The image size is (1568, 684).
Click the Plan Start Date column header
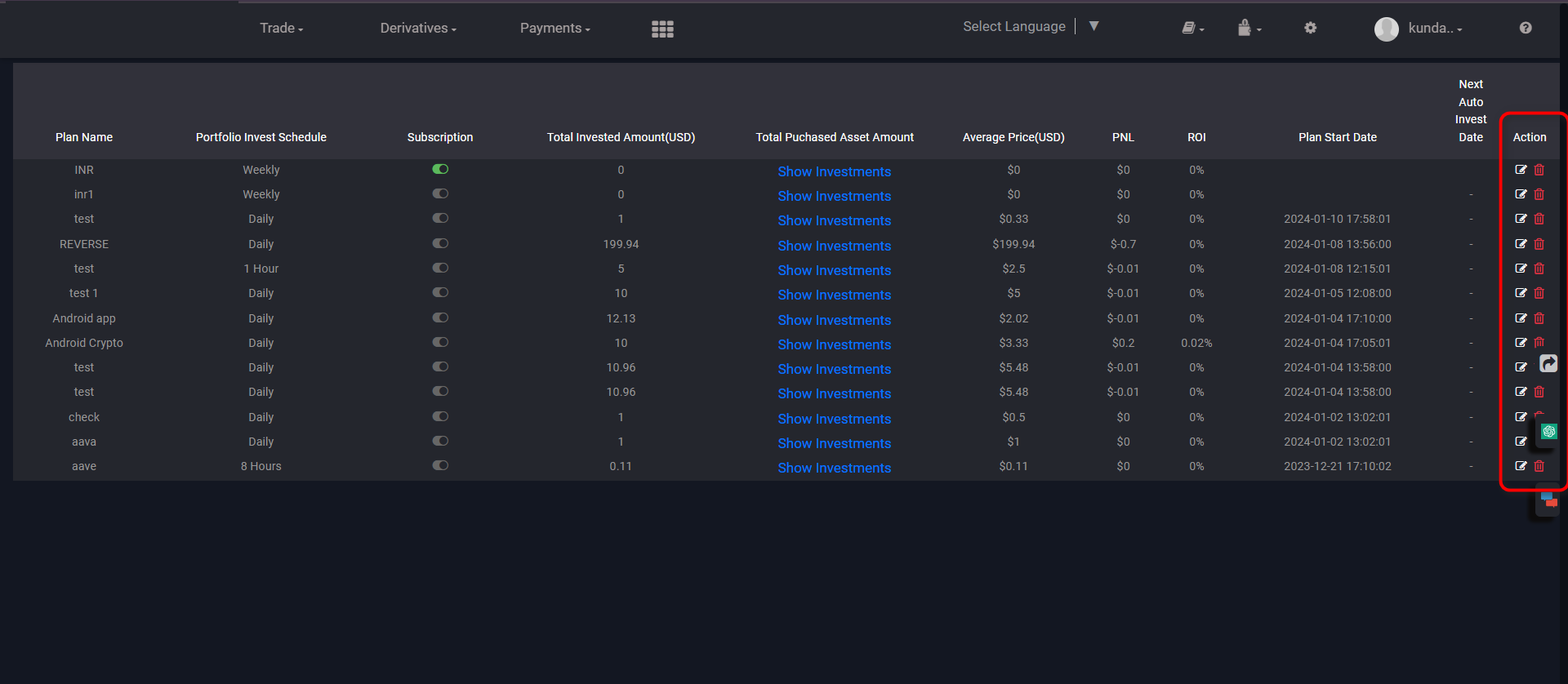click(x=1337, y=137)
